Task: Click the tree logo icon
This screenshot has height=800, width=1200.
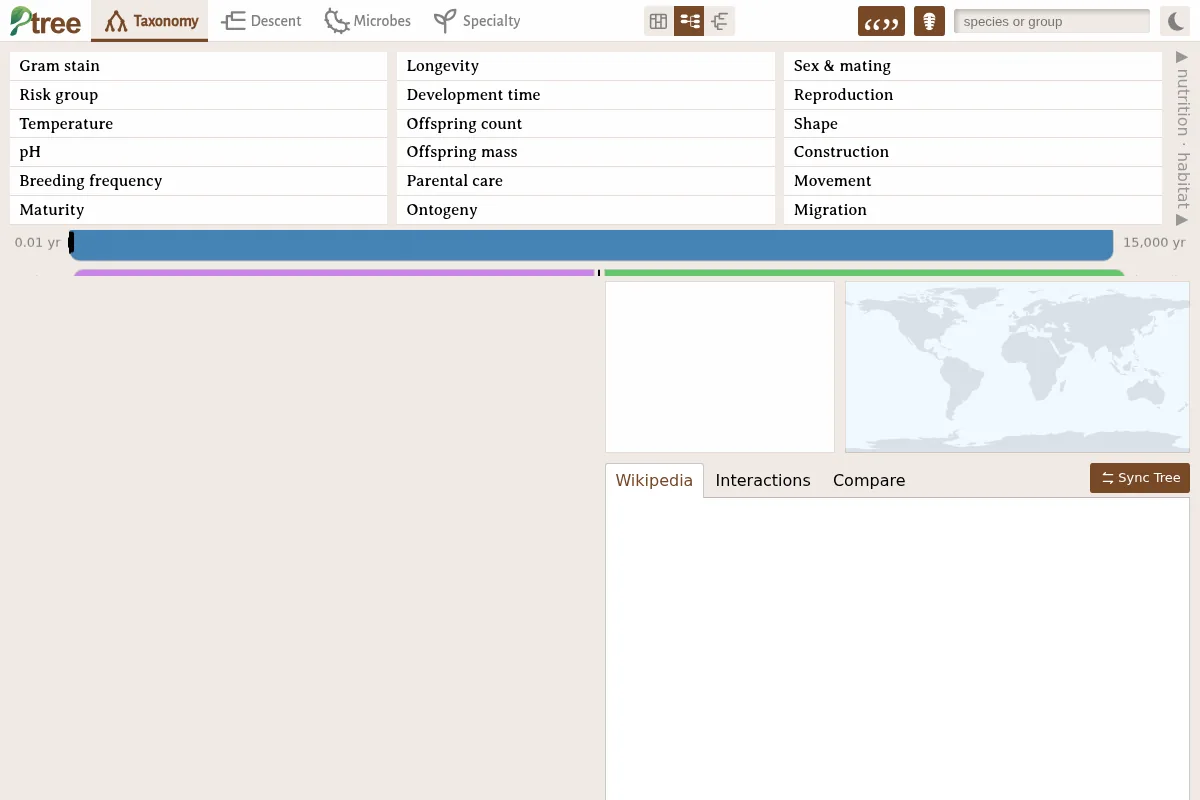Action: pos(45,21)
